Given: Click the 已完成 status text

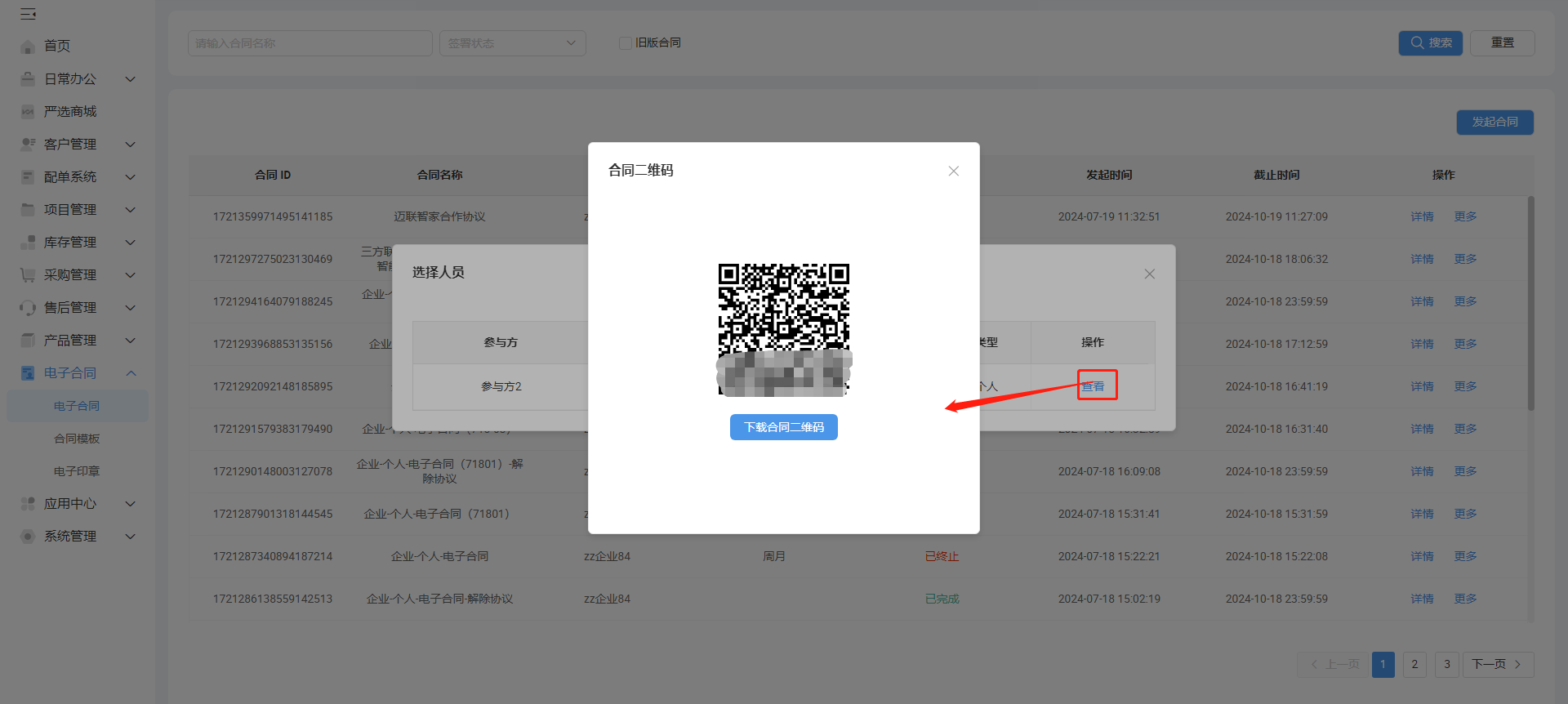Looking at the screenshot, I should click(x=942, y=599).
